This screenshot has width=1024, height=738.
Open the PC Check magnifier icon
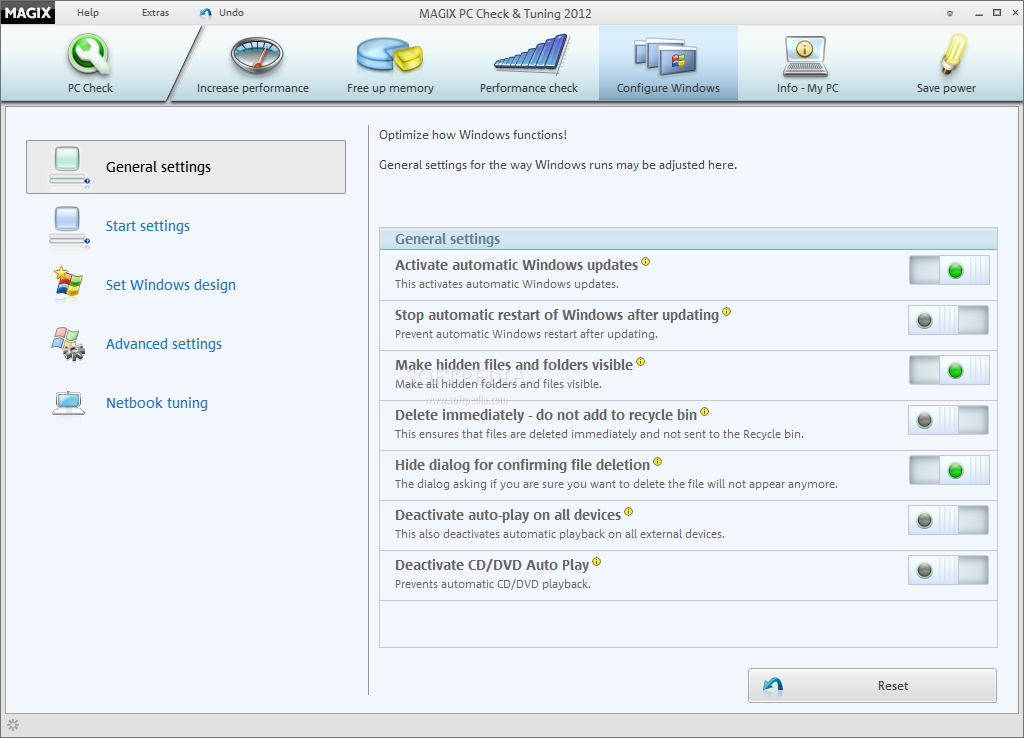pos(89,54)
